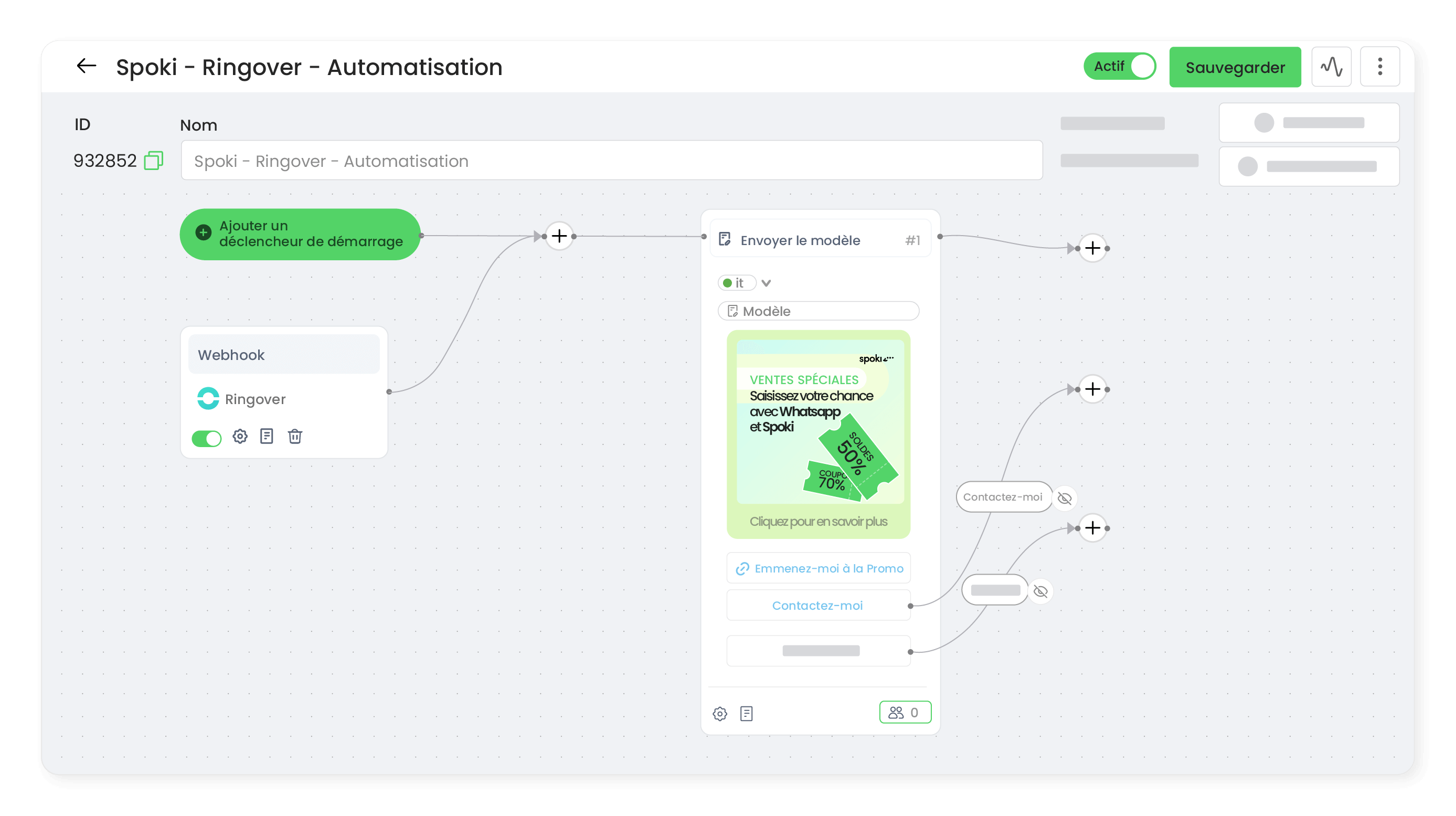This screenshot has width=1456, height=816.
Task: Open the Envoyer le modèle settings gear
Action: pos(720,713)
